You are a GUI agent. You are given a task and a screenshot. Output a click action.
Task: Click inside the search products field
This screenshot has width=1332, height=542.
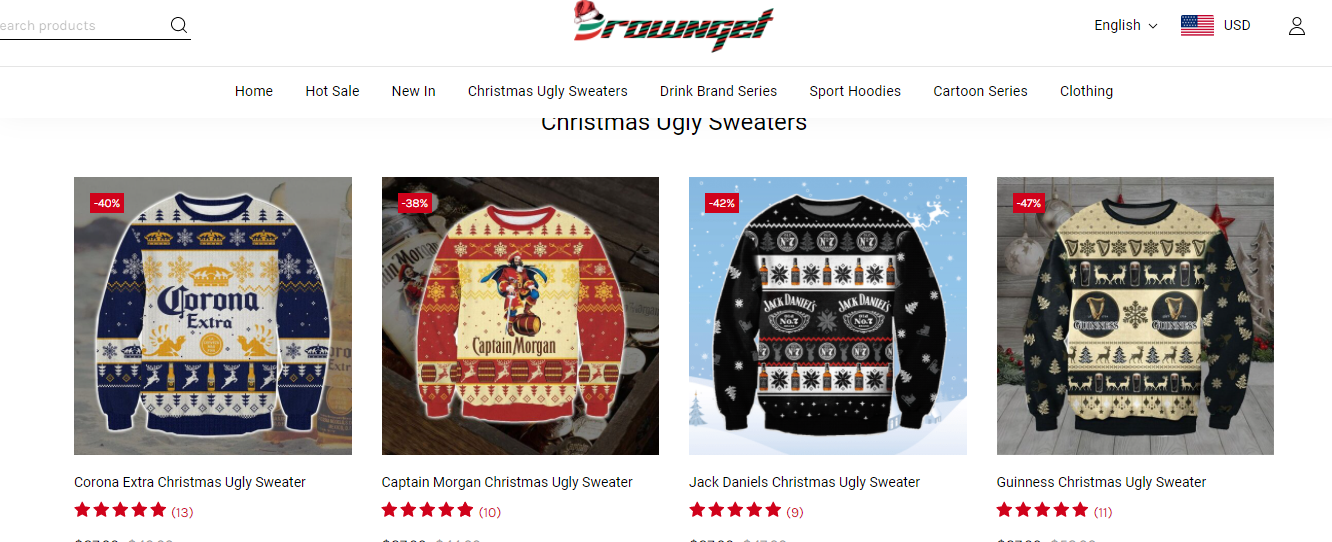(x=80, y=25)
